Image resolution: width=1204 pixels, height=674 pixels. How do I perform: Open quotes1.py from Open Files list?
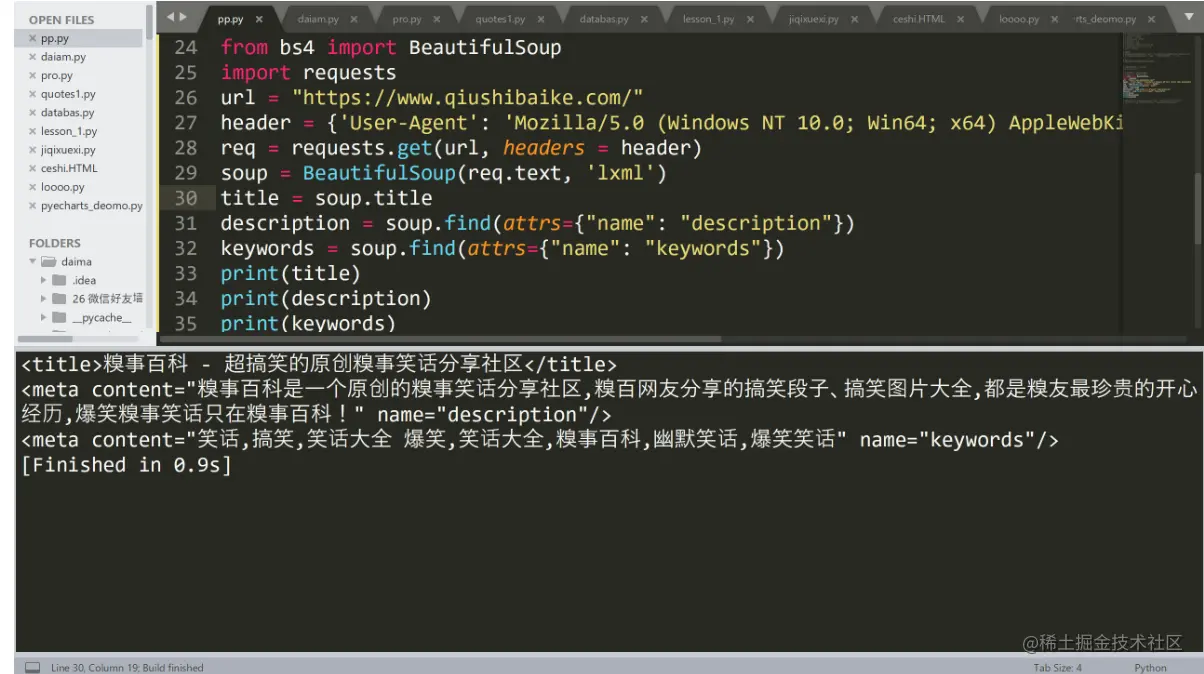click(x=68, y=94)
